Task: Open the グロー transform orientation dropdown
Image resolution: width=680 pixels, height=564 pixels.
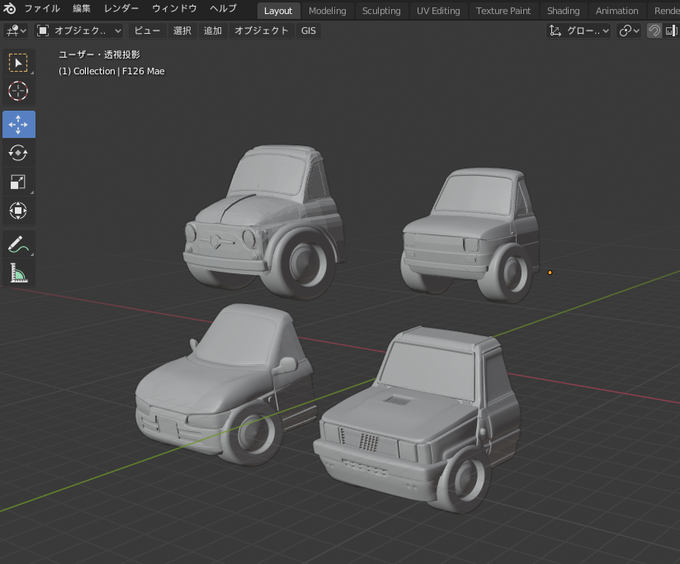Action: tap(579, 31)
